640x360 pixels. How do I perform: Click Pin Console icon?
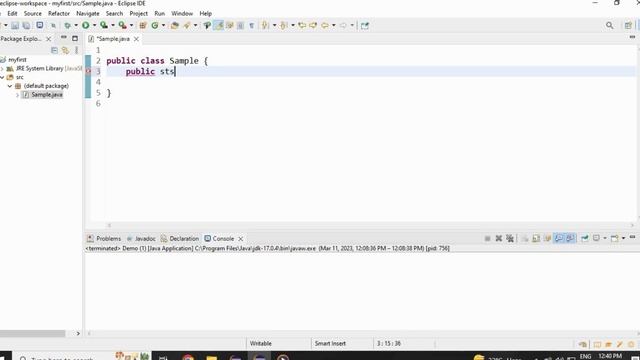tap(584, 238)
